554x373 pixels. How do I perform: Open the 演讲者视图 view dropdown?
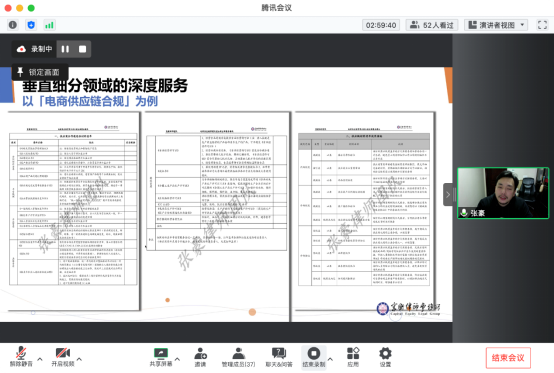[x=496, y=25]
